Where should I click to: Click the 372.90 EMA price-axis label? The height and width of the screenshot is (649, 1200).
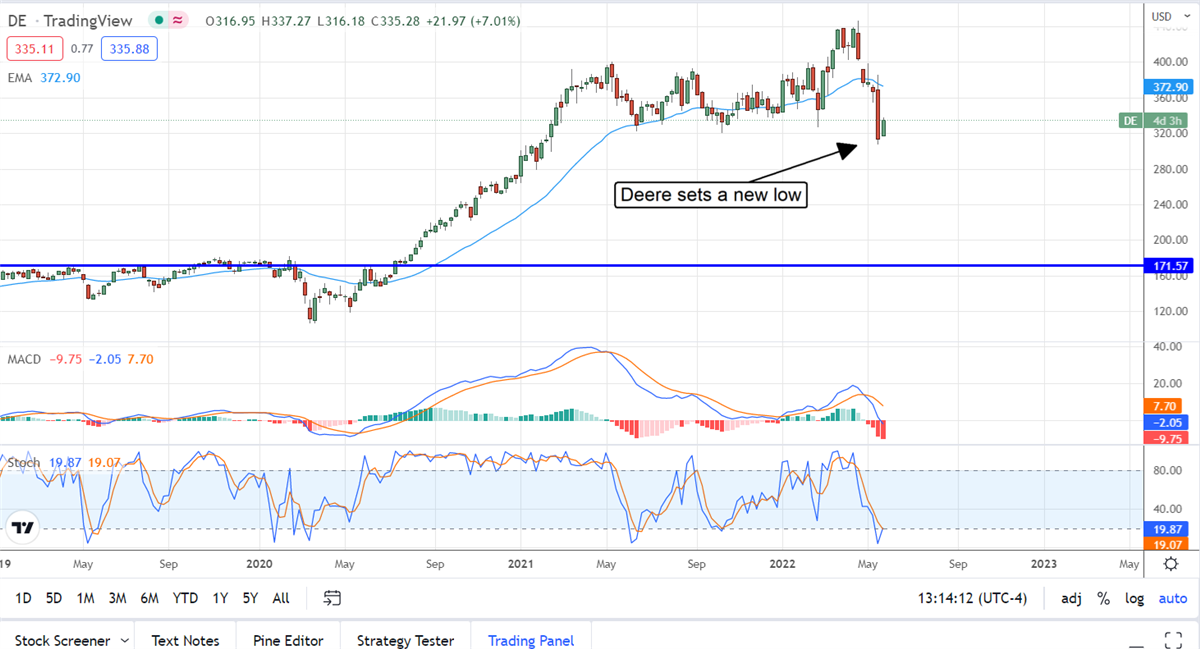coord(1169,87)
